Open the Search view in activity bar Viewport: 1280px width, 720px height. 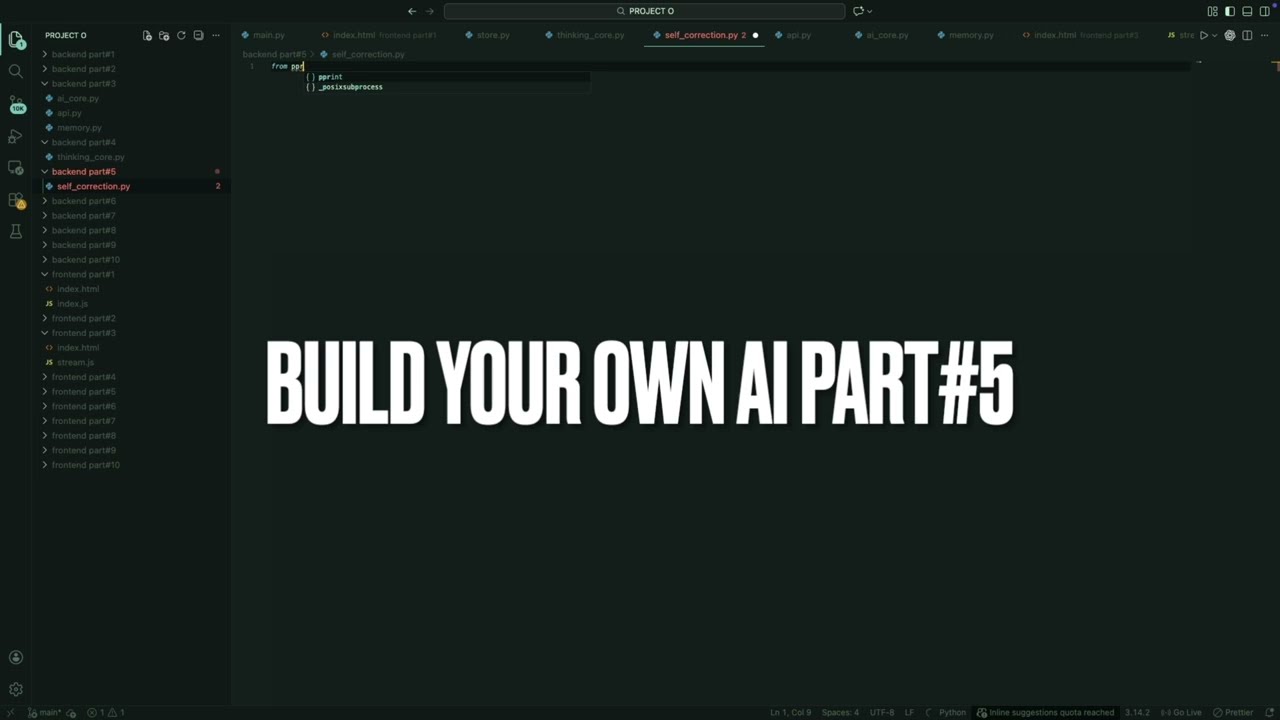(16, 71)
